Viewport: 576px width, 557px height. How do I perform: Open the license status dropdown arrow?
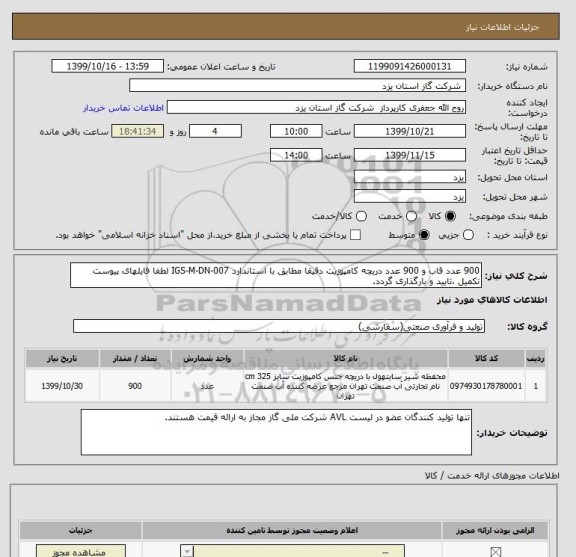coord(187,551)
